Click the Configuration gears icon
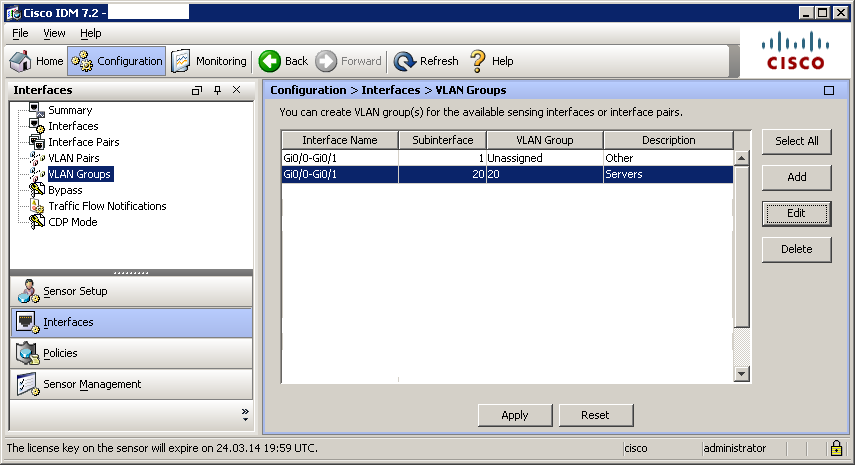This screenshot has height=465, width=855. [x=82, y=61]
